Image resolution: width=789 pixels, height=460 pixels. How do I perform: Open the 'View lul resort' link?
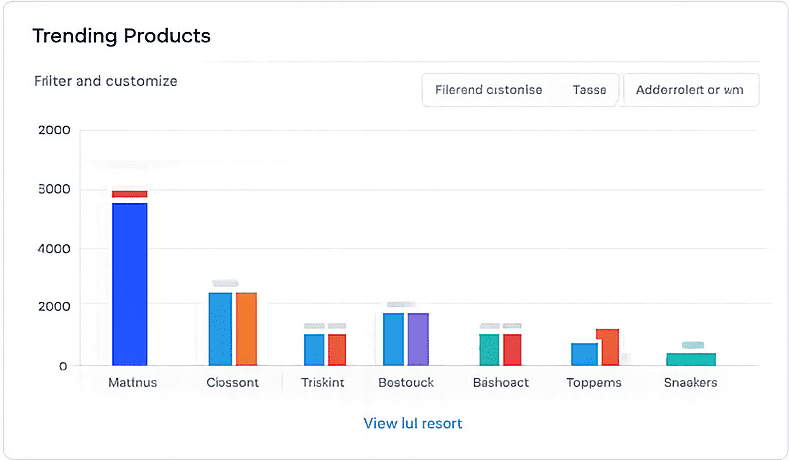[413, 423]
